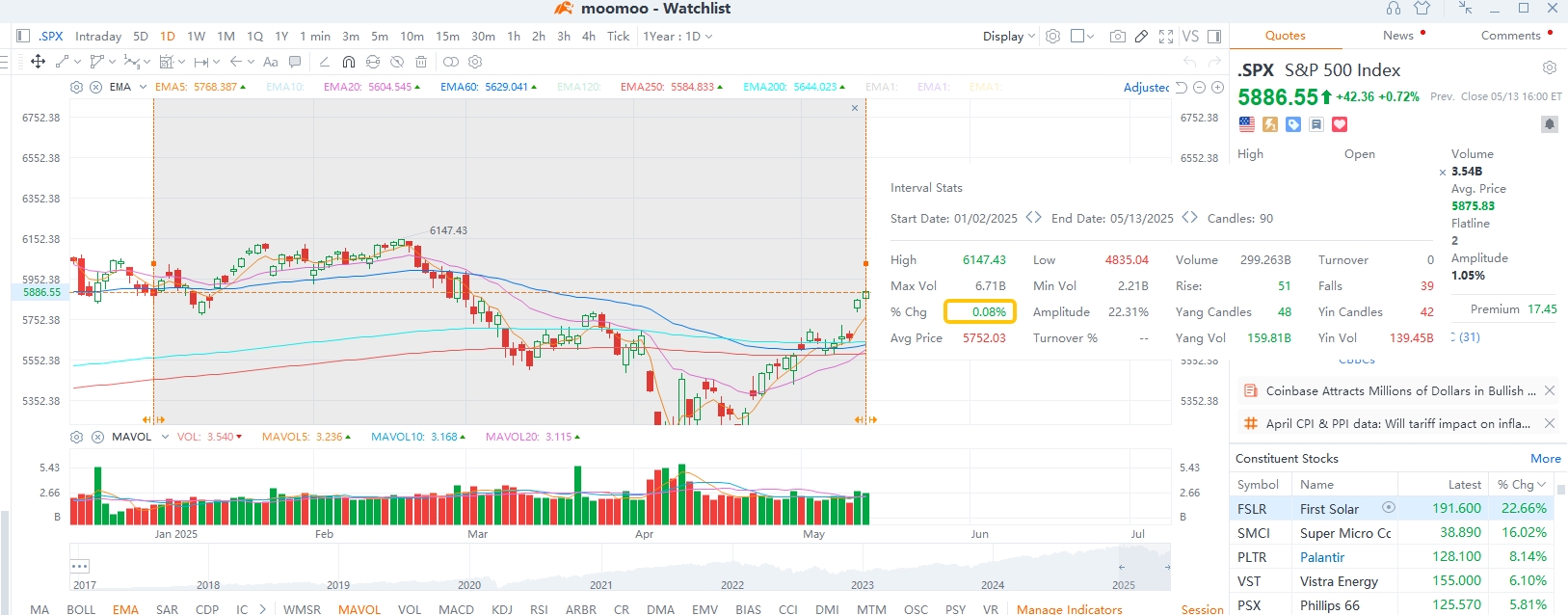Toggle favorite heart for .SPX
Viewport: 1568px width, 615px height.
pyautogui.click(x=1340, y=124)
